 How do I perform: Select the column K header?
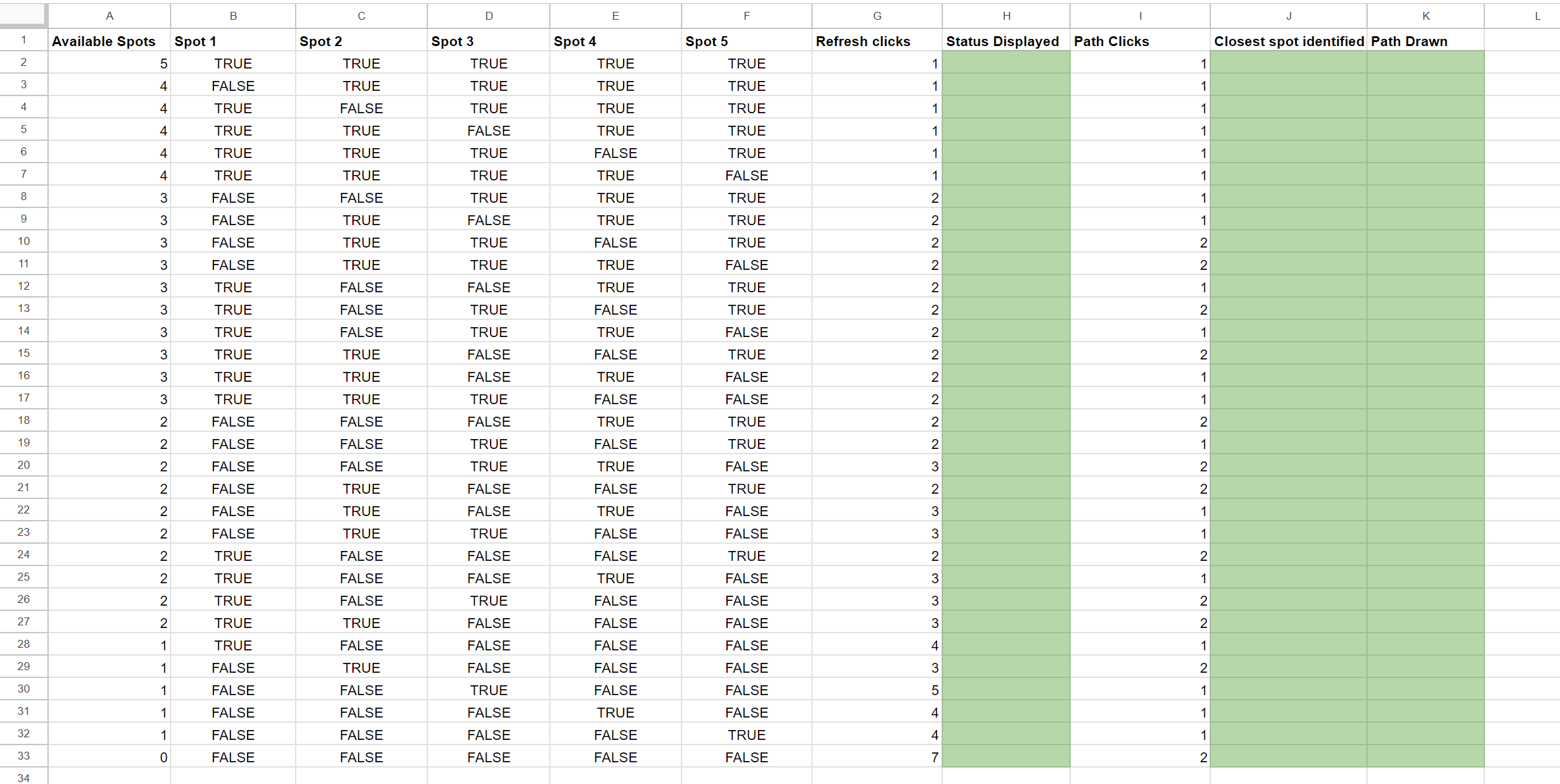click(1426, 16)
